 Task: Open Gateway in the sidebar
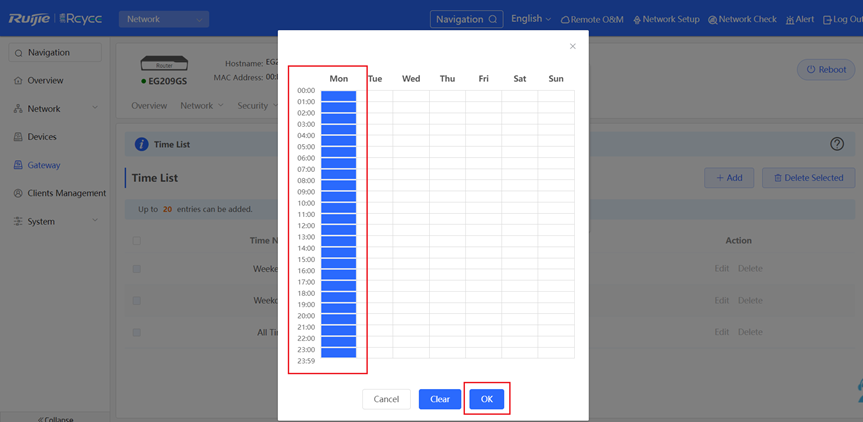[x=43, y=165]
